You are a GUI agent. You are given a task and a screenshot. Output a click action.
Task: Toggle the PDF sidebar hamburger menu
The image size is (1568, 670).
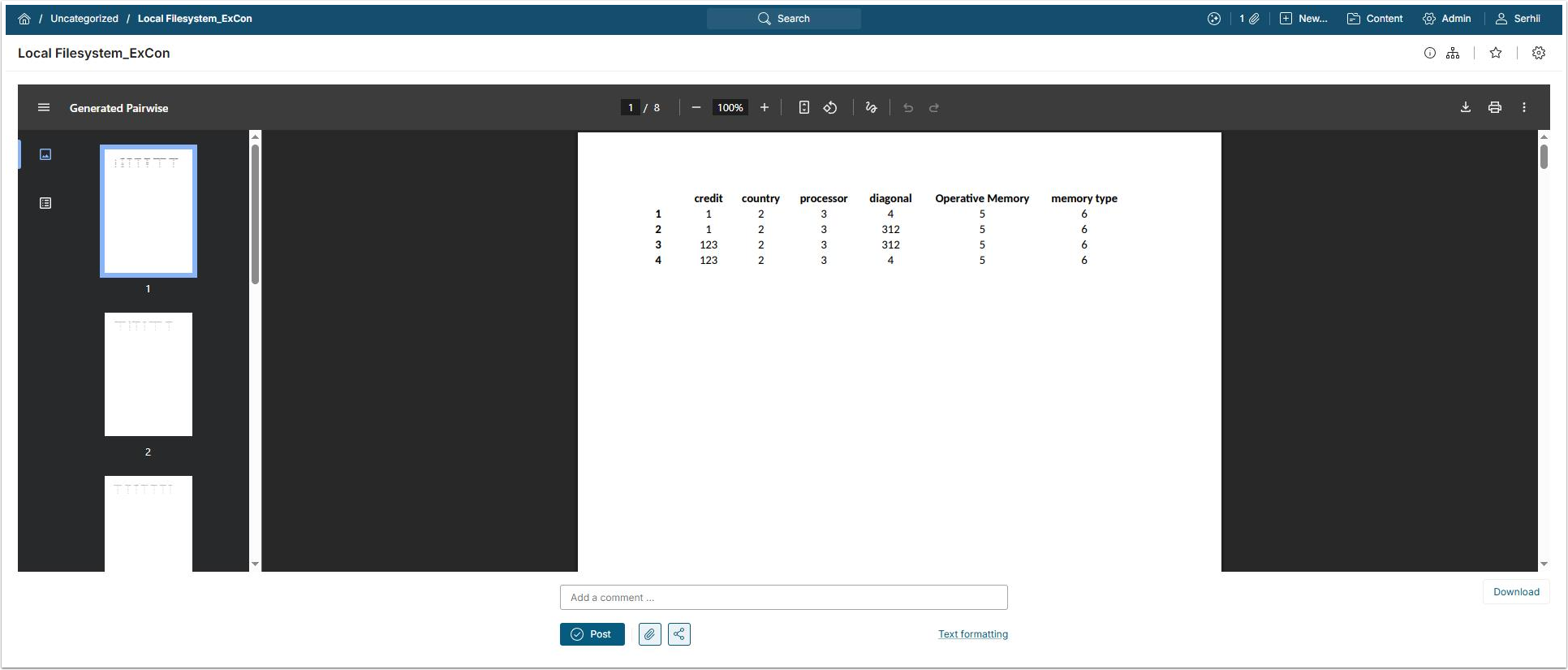tap(44, 108)
